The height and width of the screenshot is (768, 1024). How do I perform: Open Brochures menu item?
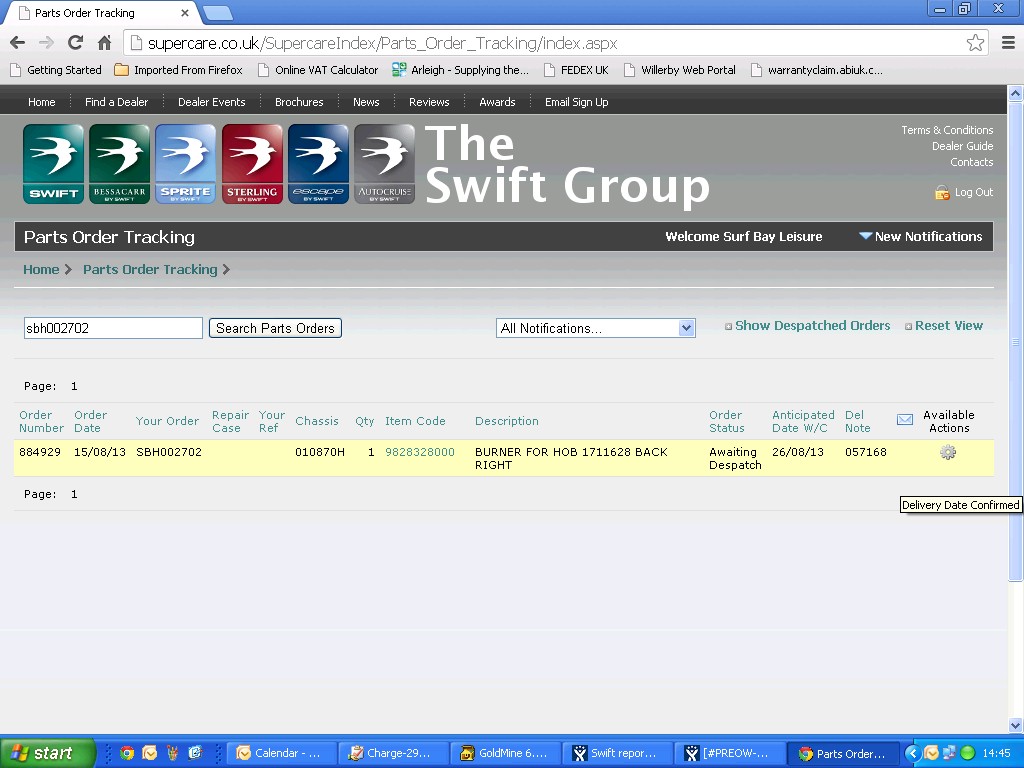click(x=299, y=102)
